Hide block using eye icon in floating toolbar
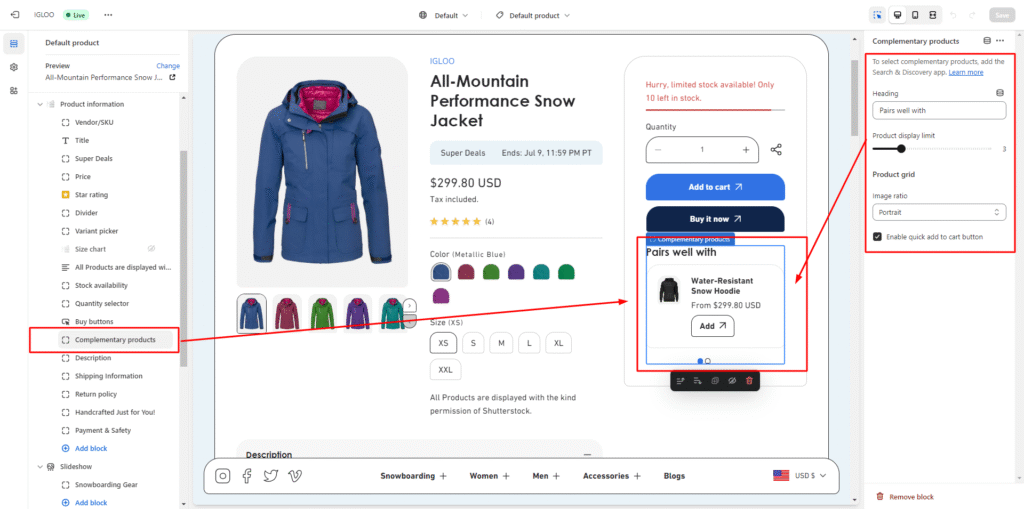The height and width of the screenshot is (509, 1024). [x=732, y=381]
